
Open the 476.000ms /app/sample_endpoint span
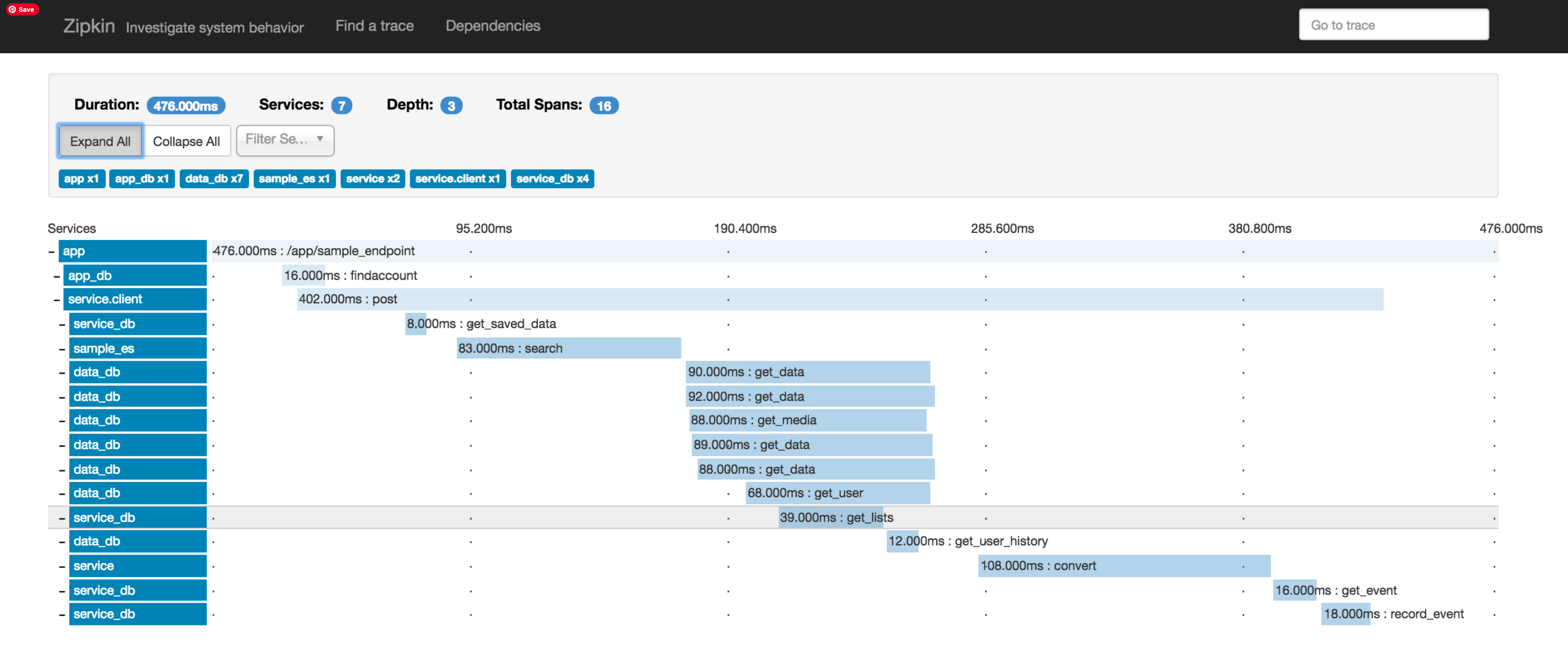[855, 251]
